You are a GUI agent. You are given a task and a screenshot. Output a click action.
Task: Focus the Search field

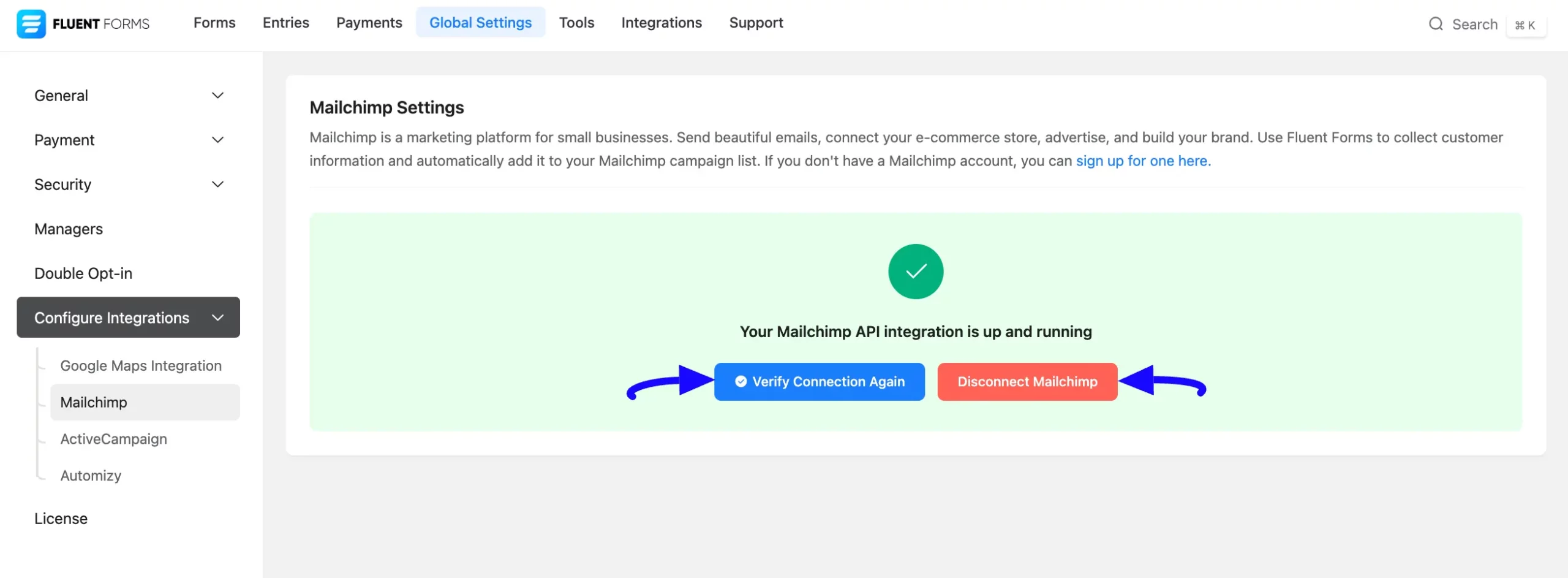pyautogui.click(x=1475, y=25)
